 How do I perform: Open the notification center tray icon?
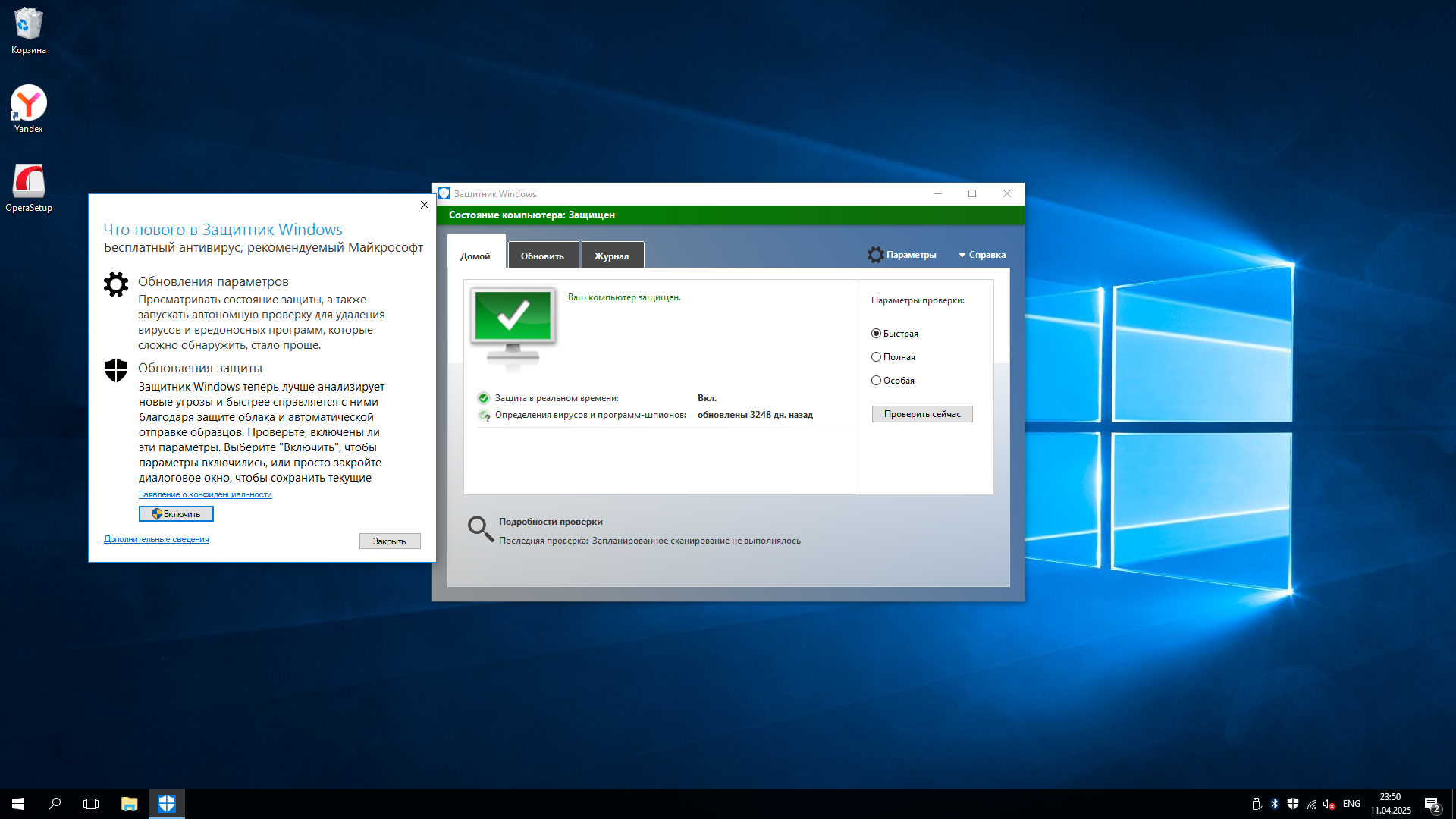point(1432,804)
